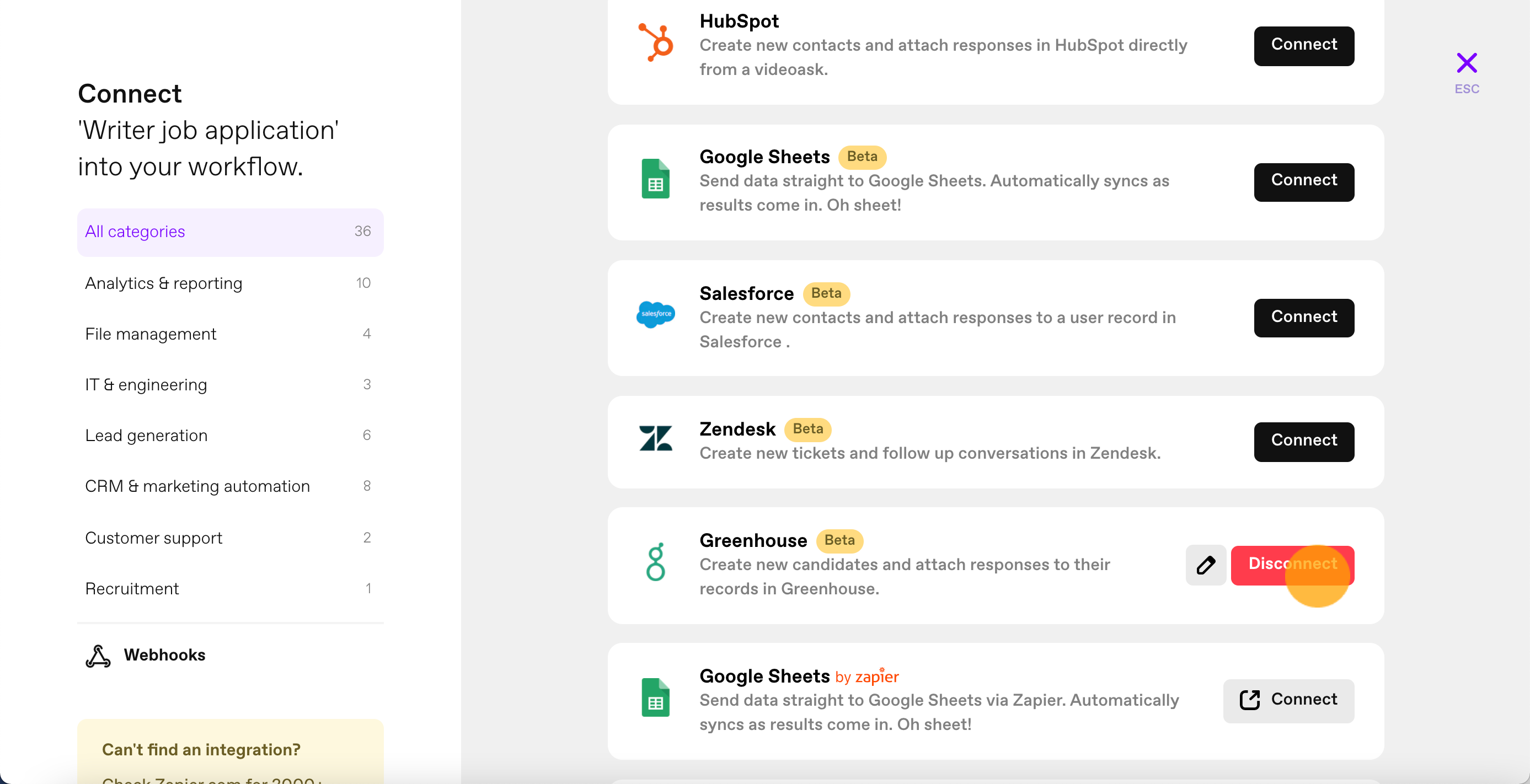This screenshot has height=784, width=1530.
Task: Connect Google Sheets via Zapier
Action: [1288, 701]
